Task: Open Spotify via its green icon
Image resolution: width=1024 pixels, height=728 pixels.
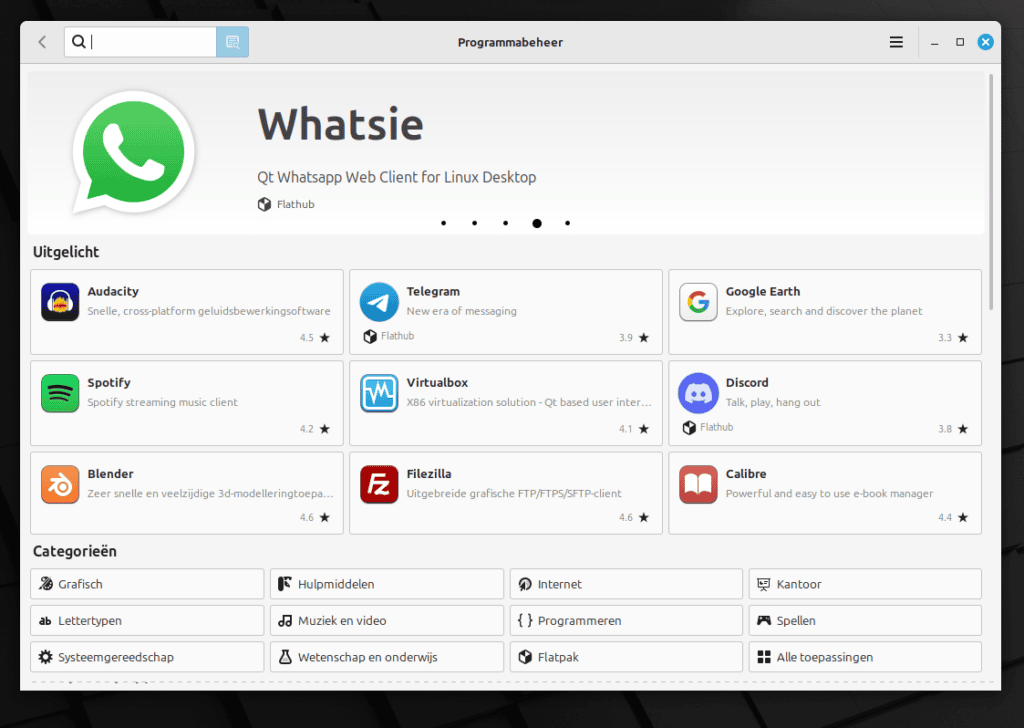Action: (x=60, y=392)
